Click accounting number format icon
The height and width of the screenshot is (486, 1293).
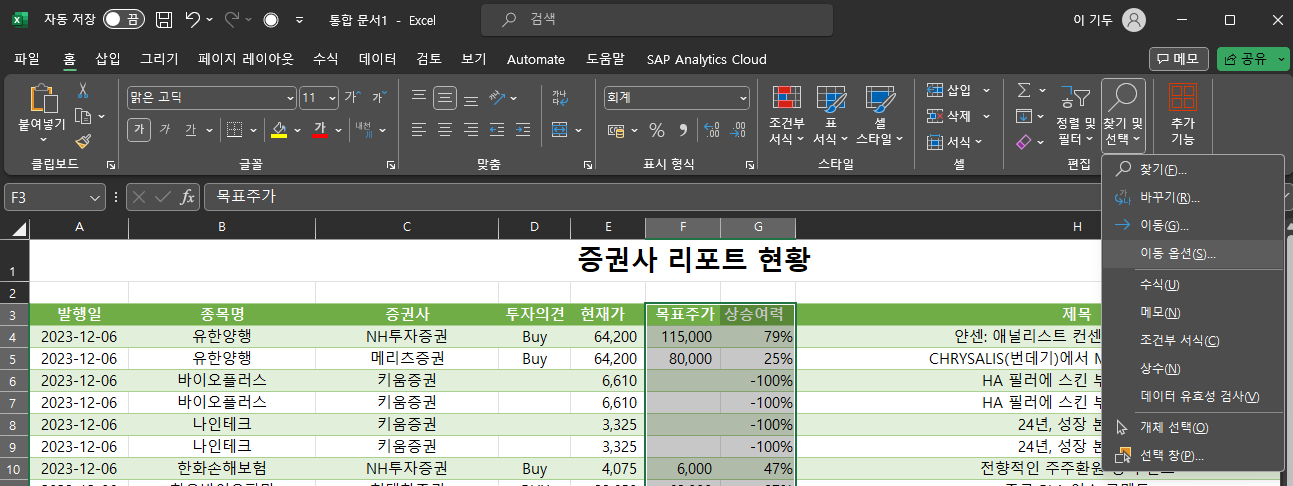pyautogui.click(x=617, y=130)
